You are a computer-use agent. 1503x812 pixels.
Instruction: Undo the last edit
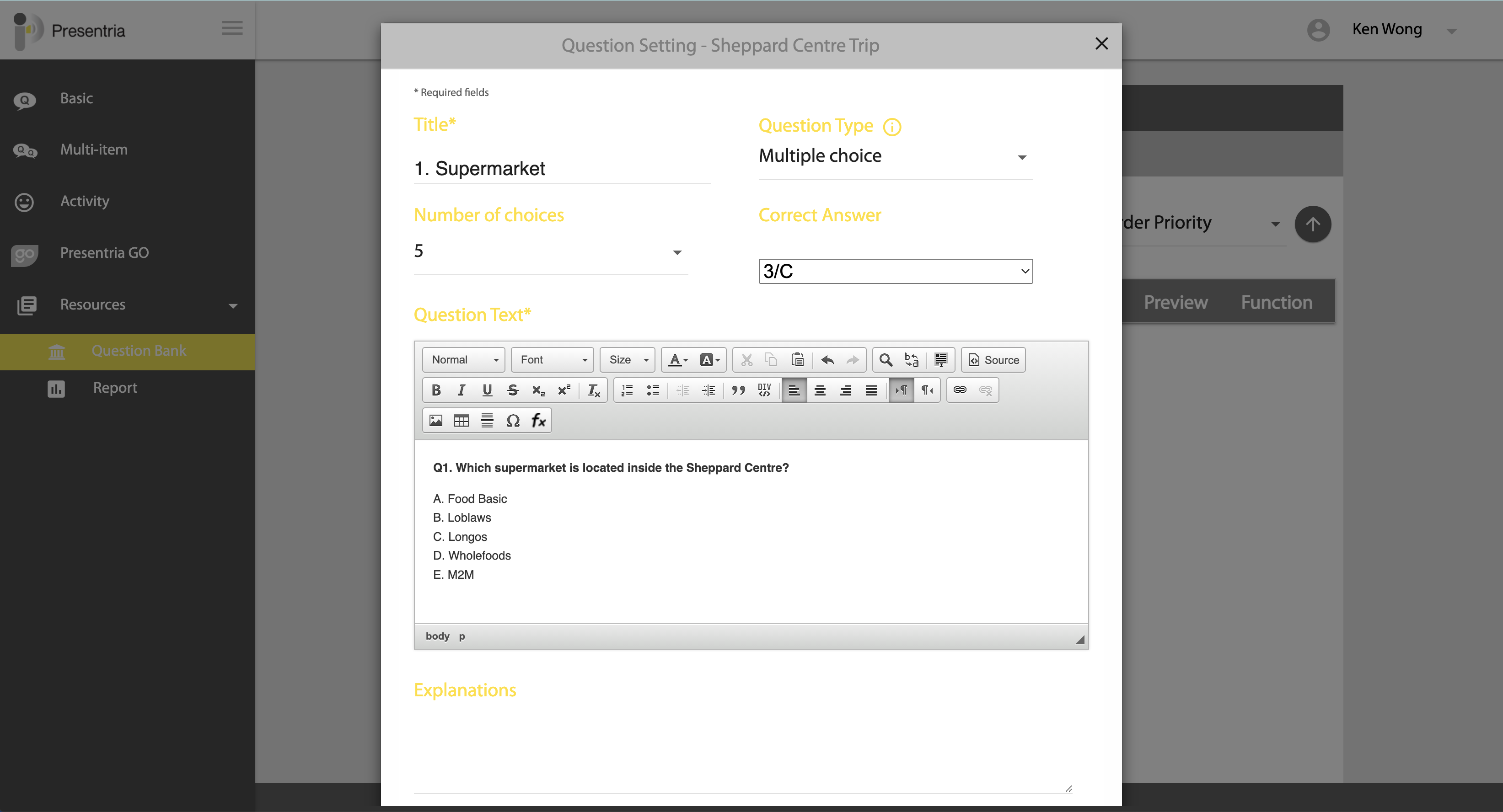827,360
